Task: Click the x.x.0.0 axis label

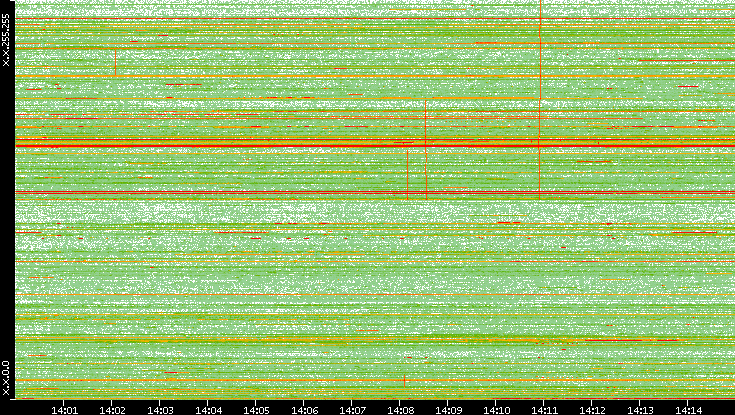Action: click(x=6, y=378)
